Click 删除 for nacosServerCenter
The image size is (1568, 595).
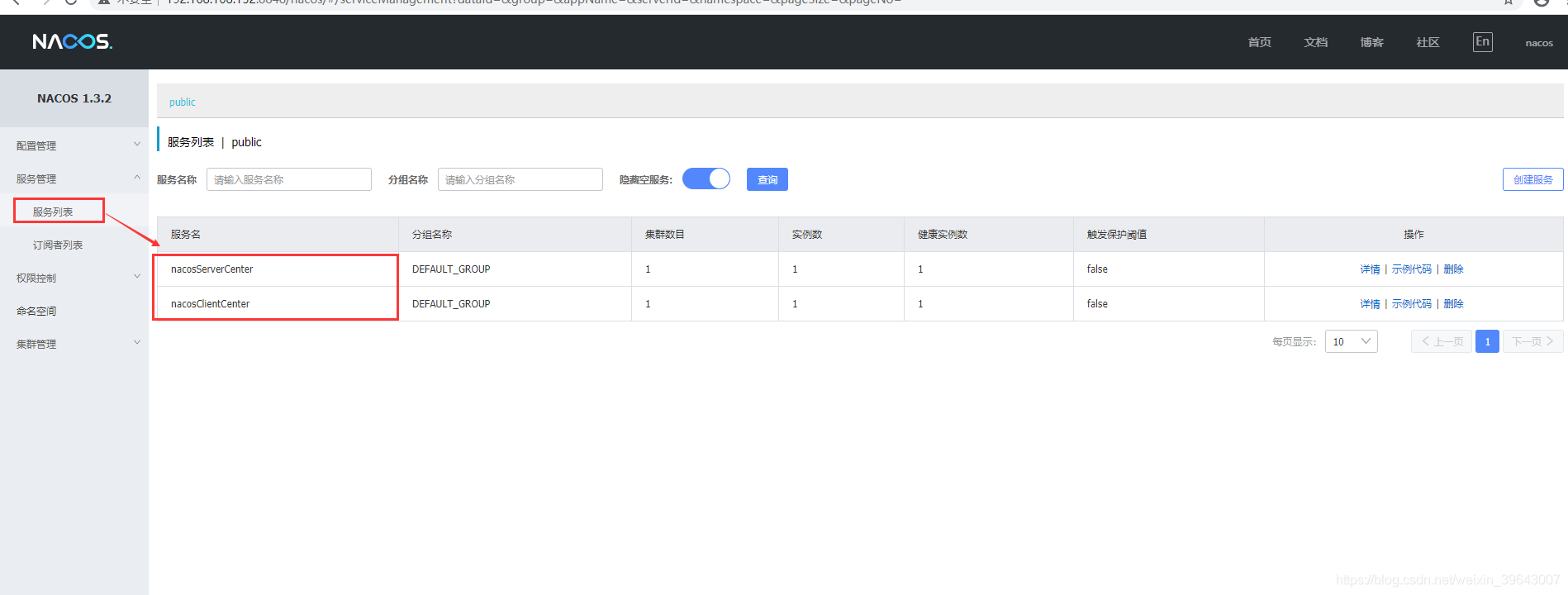click(x=1453, y=269)
